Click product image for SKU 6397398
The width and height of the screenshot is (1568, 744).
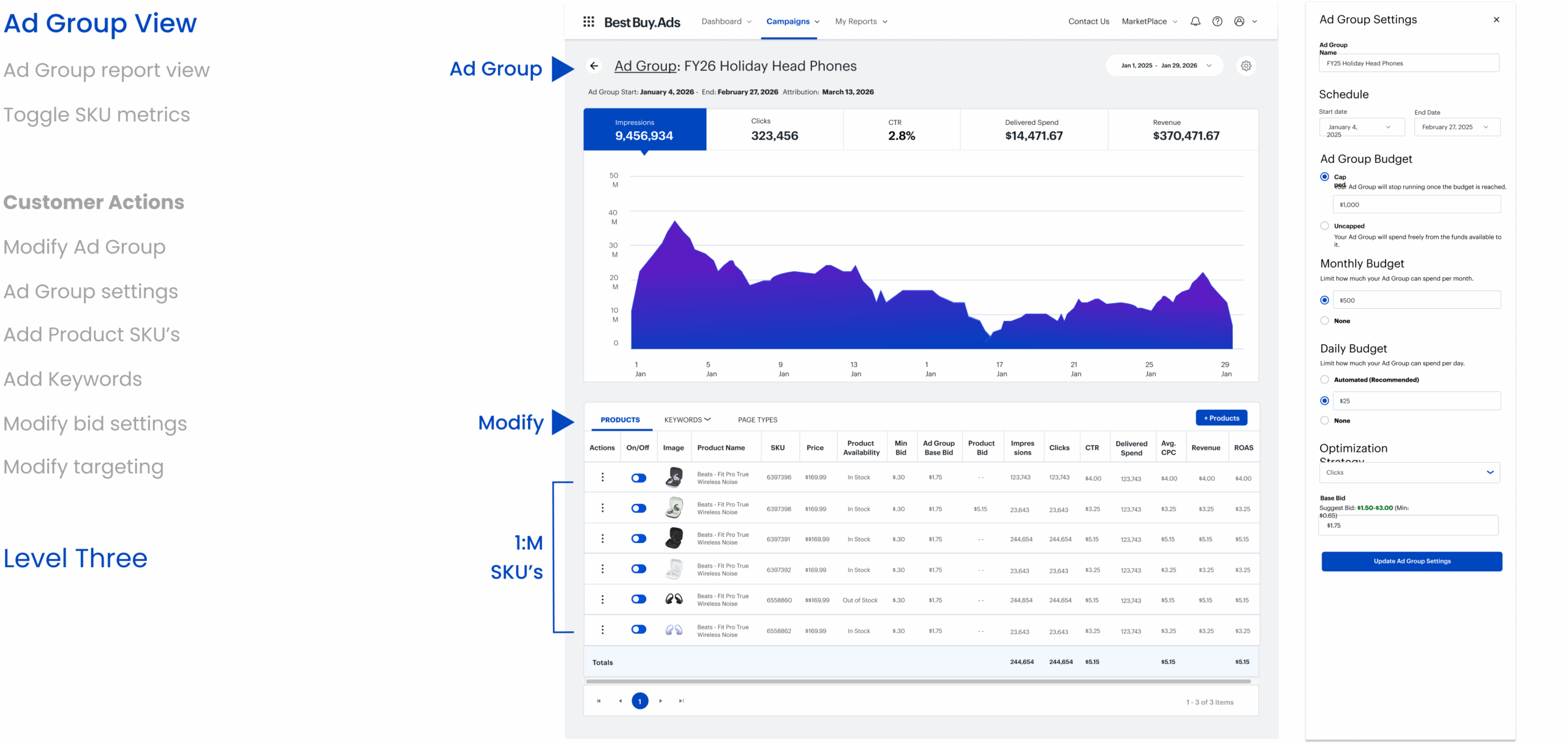(674, 508)
